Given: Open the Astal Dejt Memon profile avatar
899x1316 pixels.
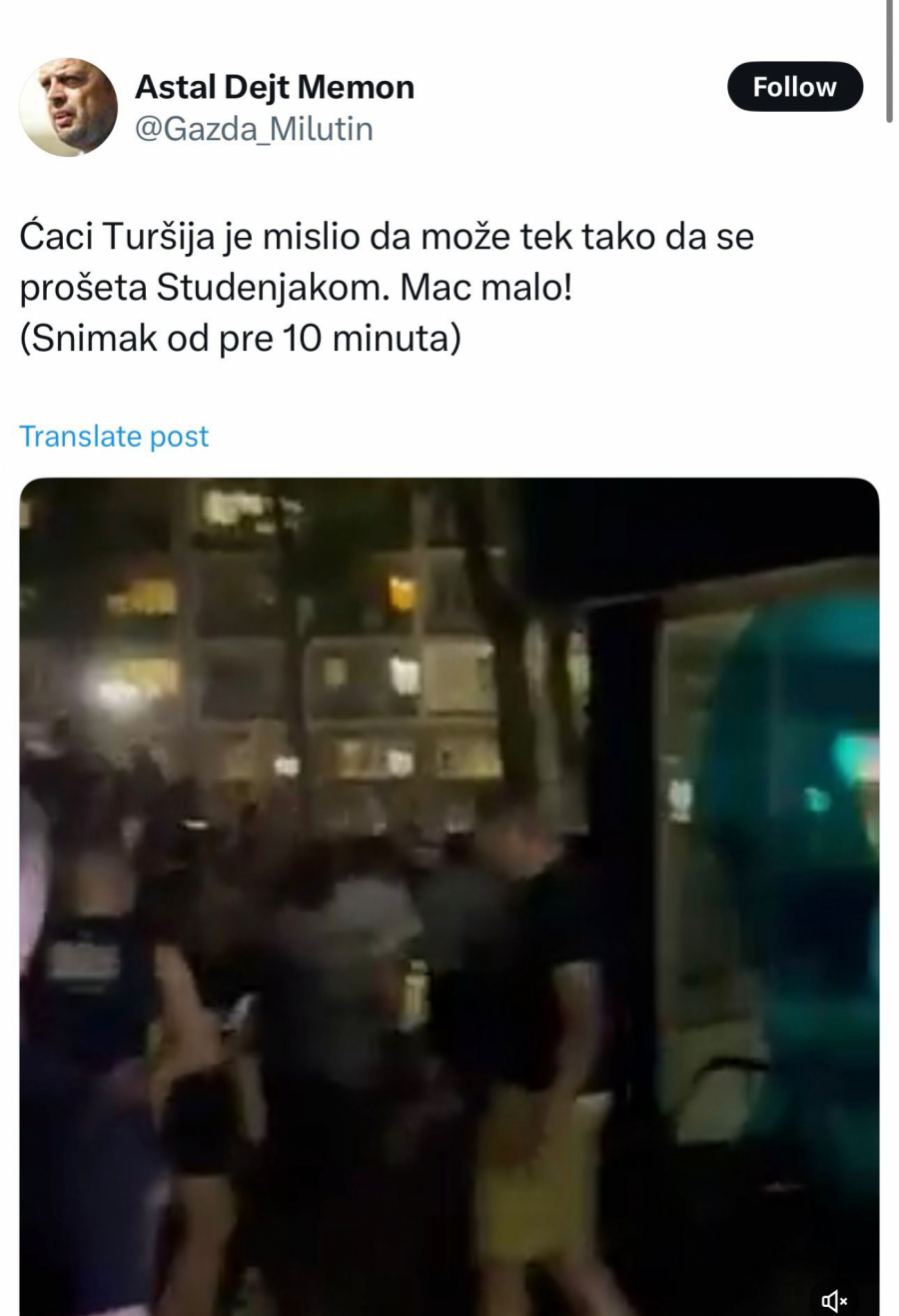Looking at the screenshot, I should (68, 107).
